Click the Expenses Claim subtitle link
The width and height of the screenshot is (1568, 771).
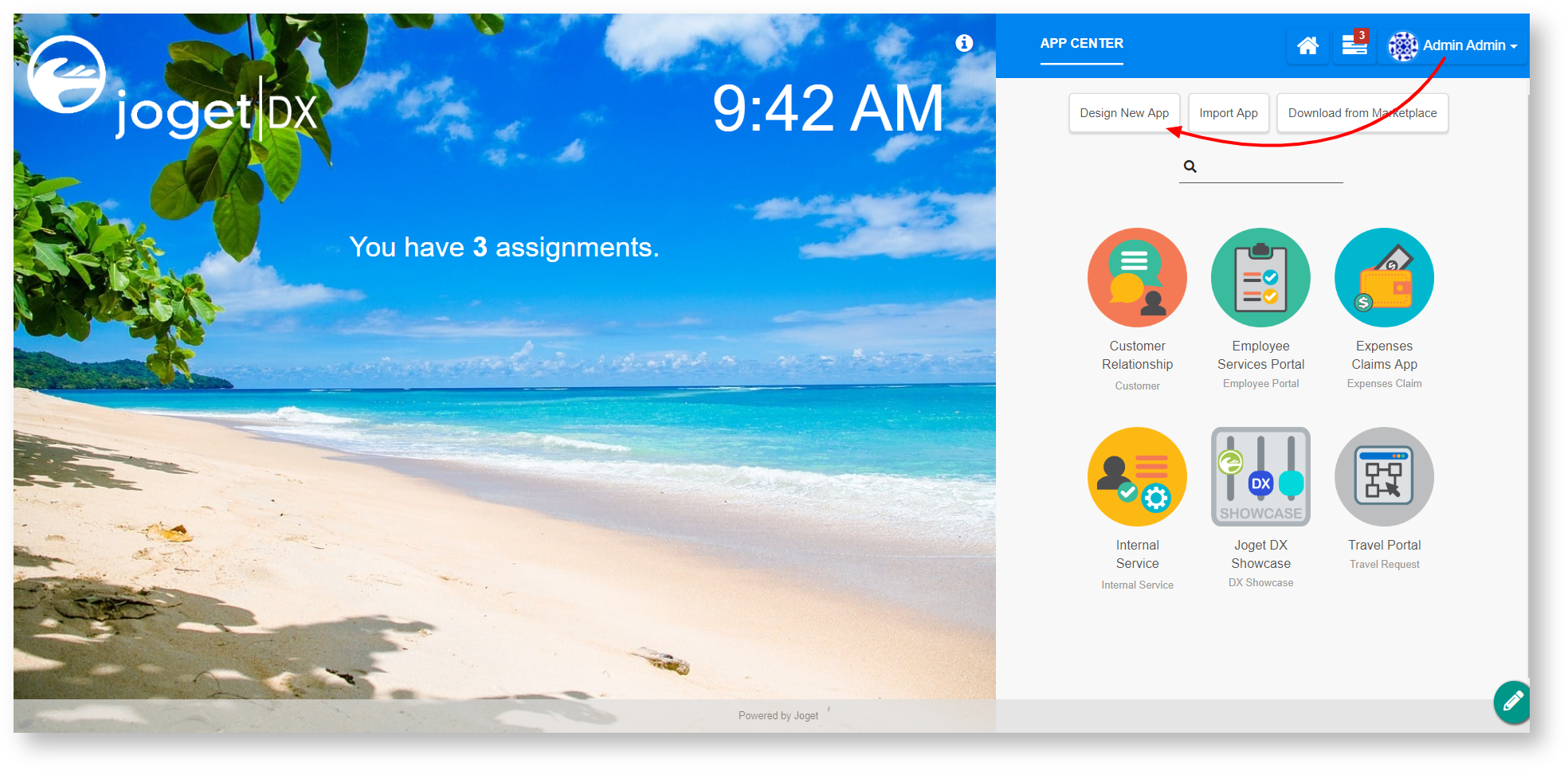tap(1384, 383)
